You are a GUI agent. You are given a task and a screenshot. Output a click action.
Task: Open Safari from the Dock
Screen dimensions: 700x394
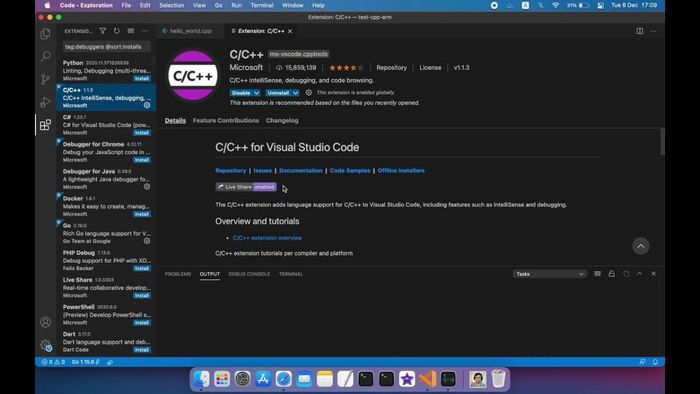click(x=283, y=379)
